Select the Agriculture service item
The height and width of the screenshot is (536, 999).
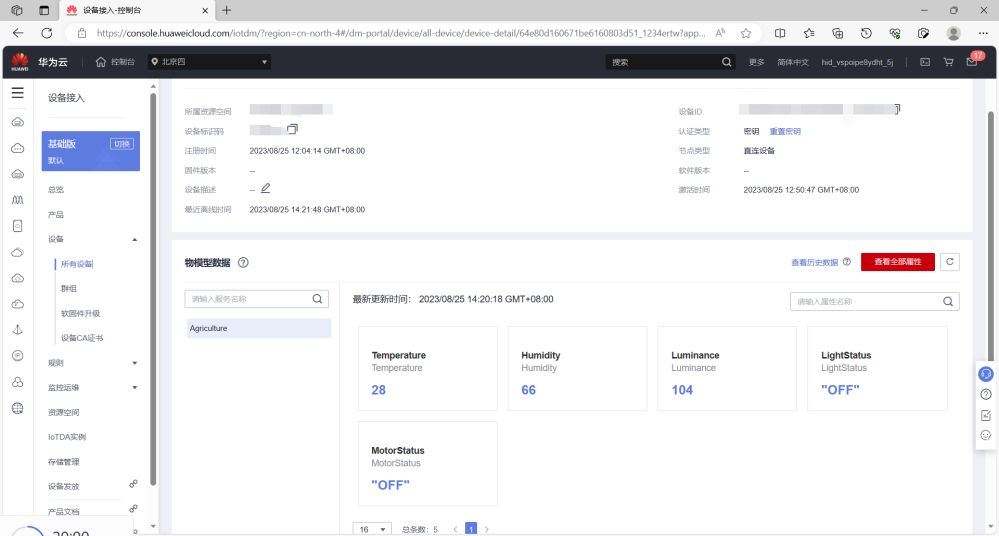(258, 328)
